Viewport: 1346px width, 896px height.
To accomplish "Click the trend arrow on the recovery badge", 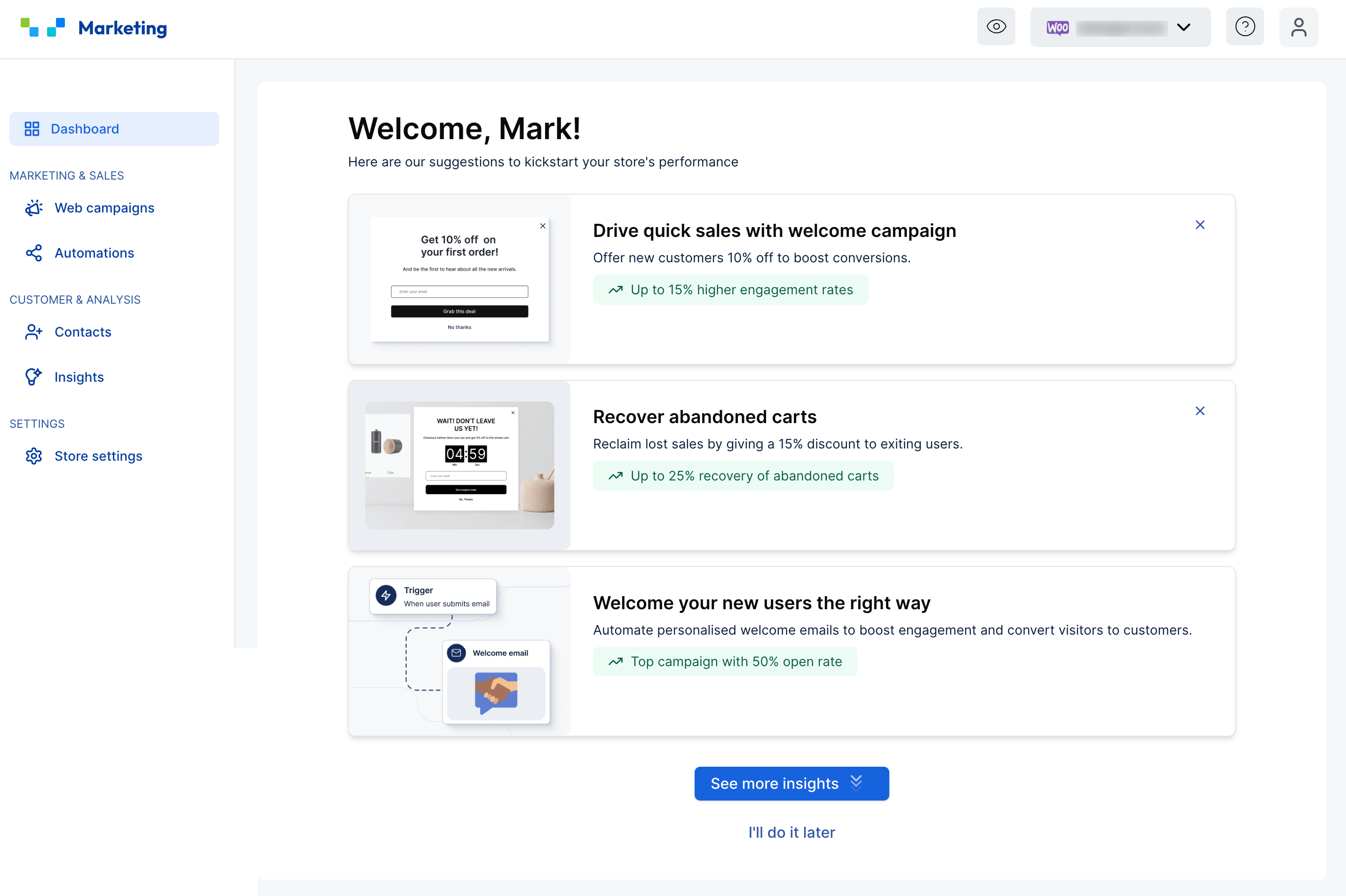I will [x=615, y=475].
